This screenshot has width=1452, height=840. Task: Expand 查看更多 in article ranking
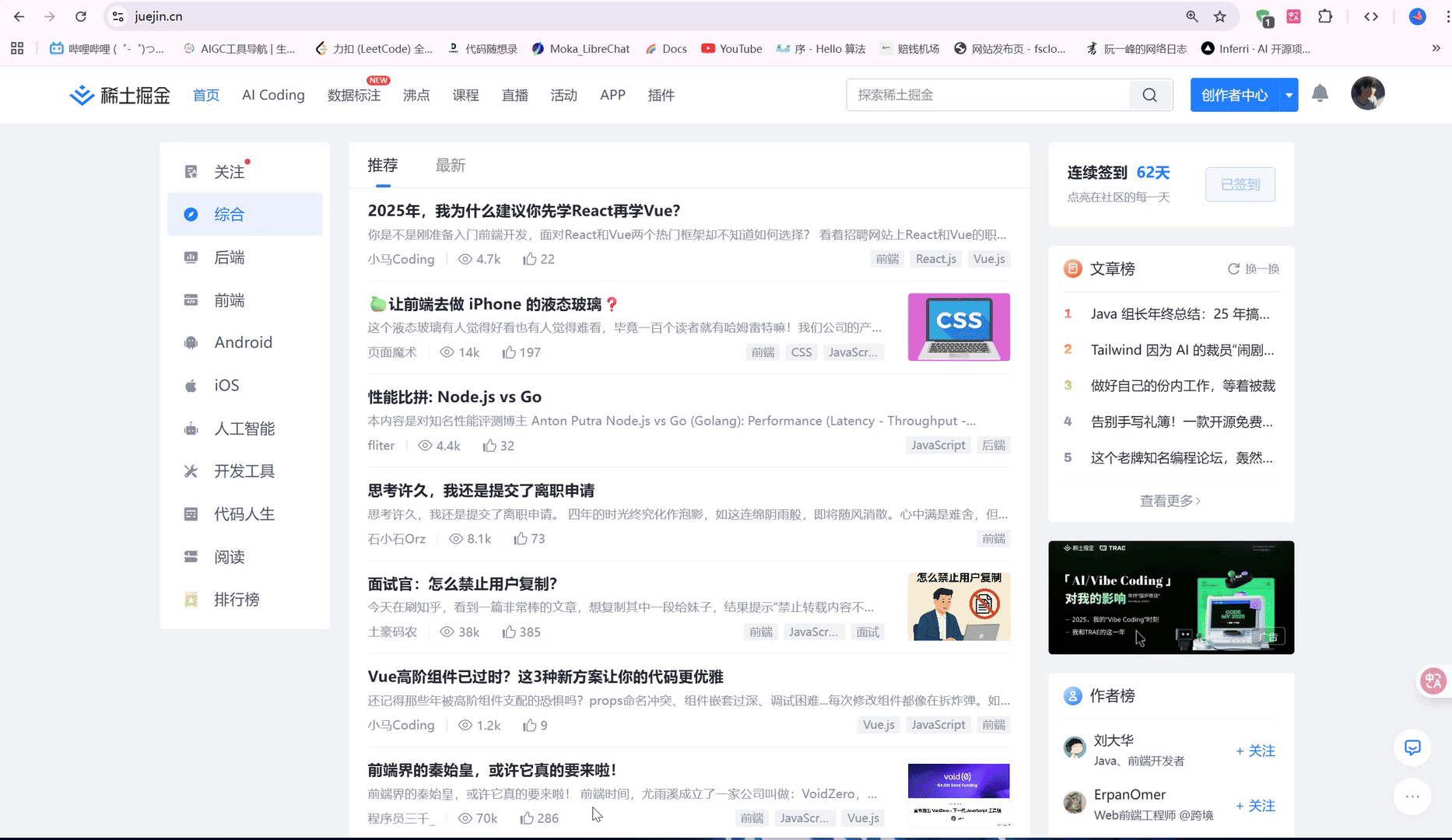1170,501
